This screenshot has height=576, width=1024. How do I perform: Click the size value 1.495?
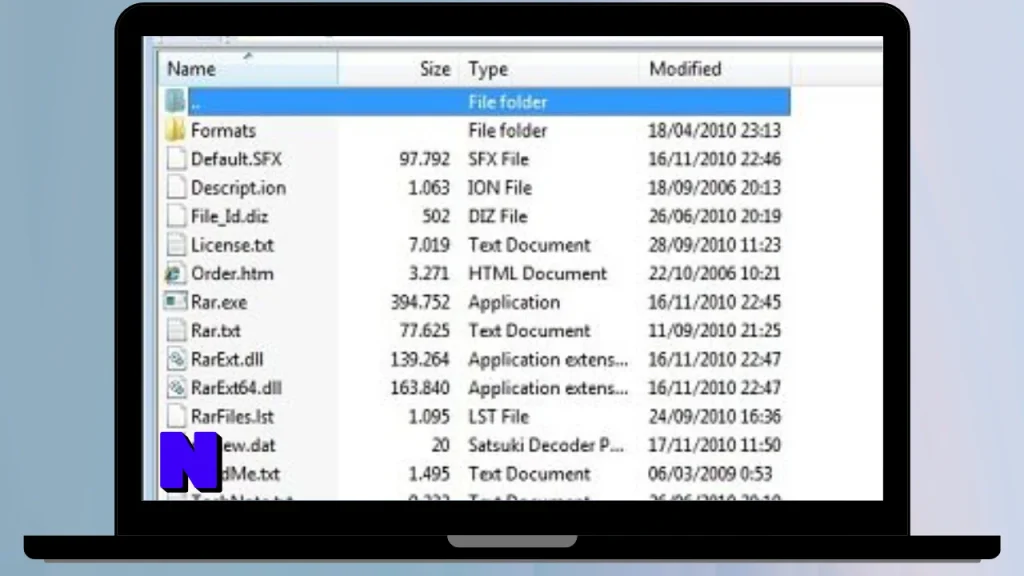[x=429, y=474]
